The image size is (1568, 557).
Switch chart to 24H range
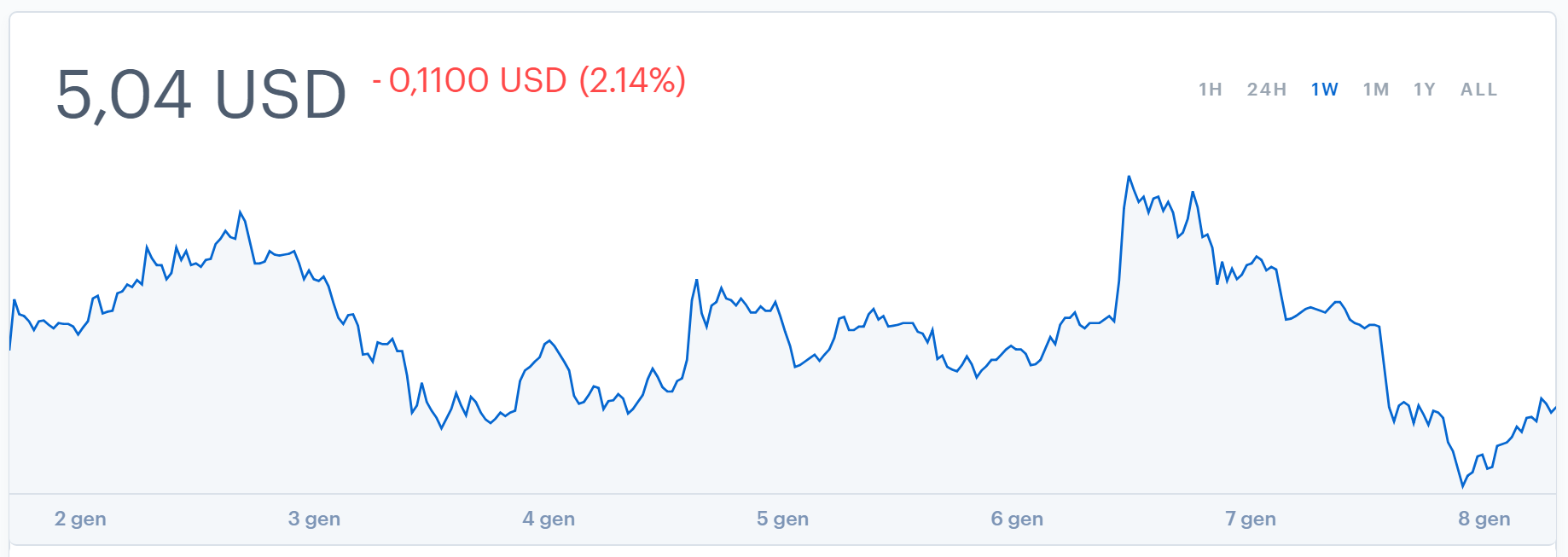coord(1266,90)
